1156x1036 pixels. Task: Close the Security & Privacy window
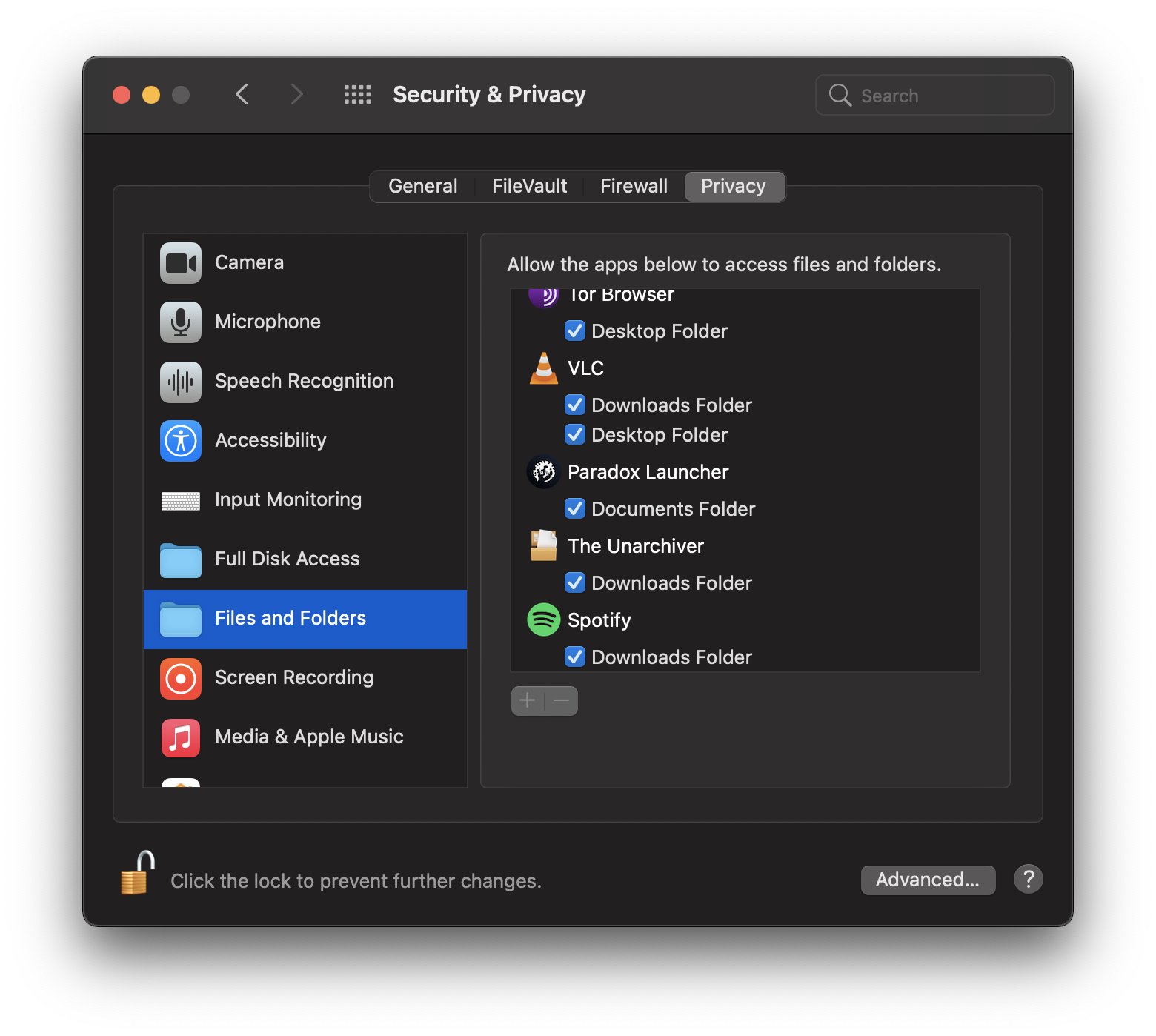122,95
